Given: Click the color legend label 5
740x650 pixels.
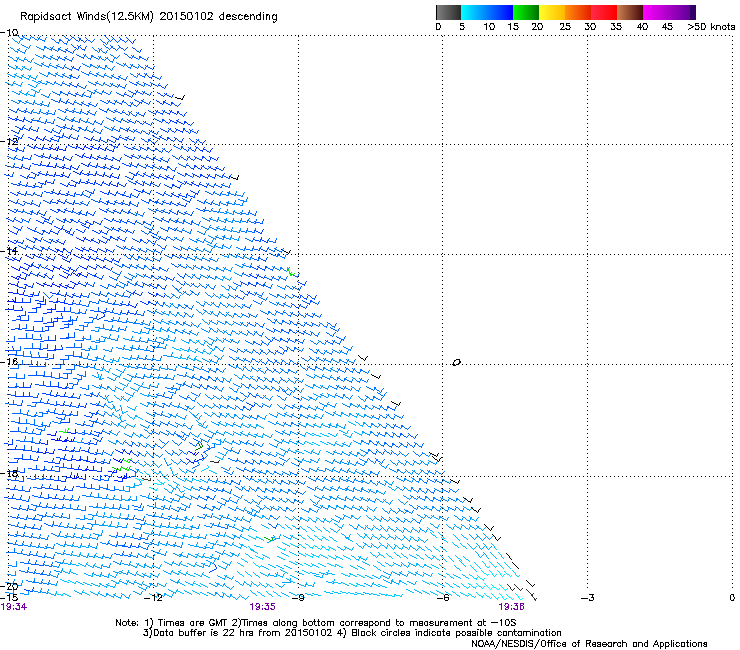Looking at the screenshot, I should tap(462, 27).
